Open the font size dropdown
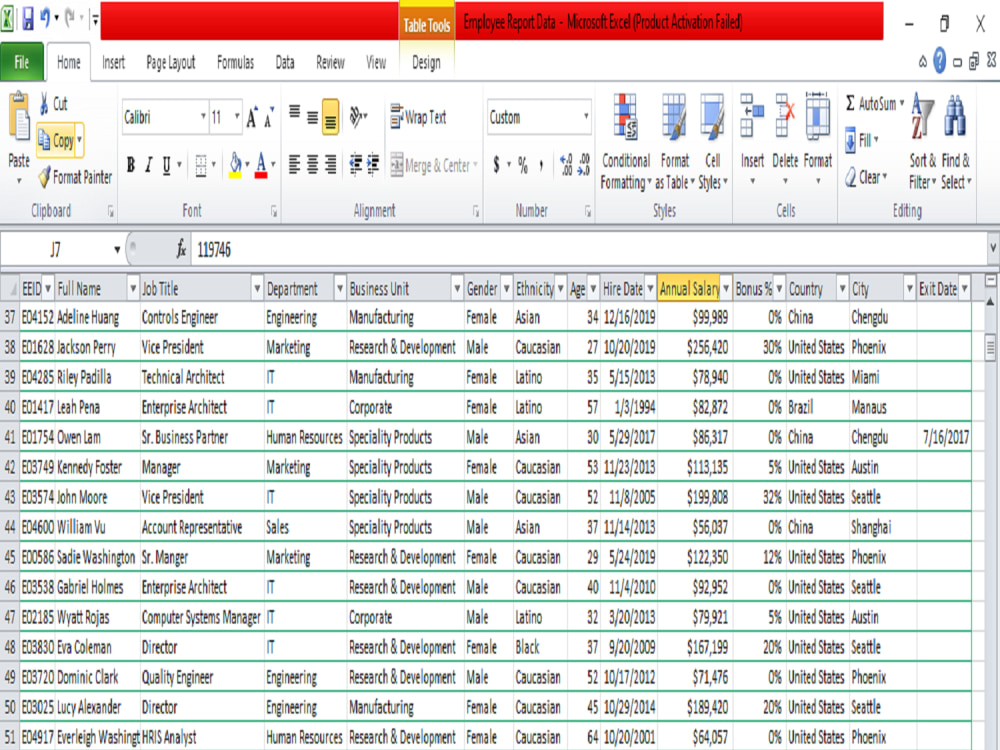This screenshot has width=1000, height=750. pos(237,117)
